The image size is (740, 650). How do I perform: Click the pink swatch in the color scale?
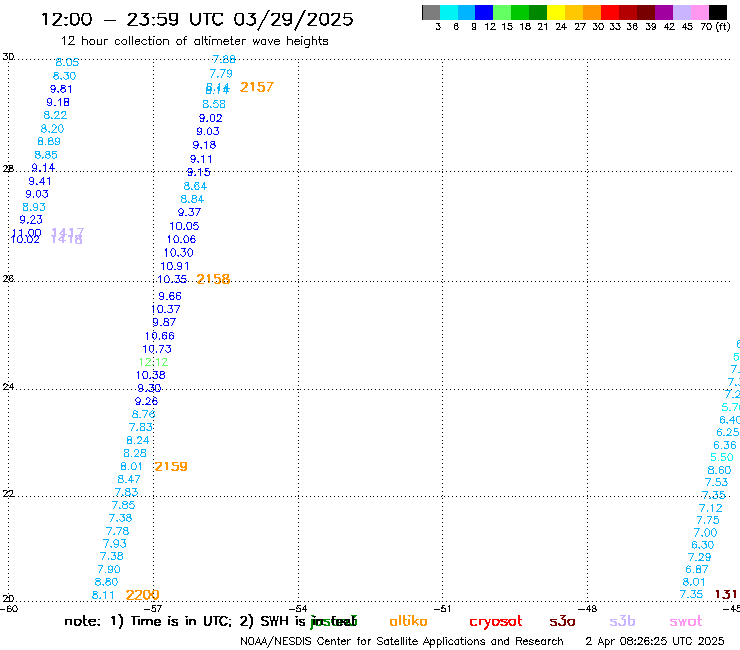(x=700, y=12)
